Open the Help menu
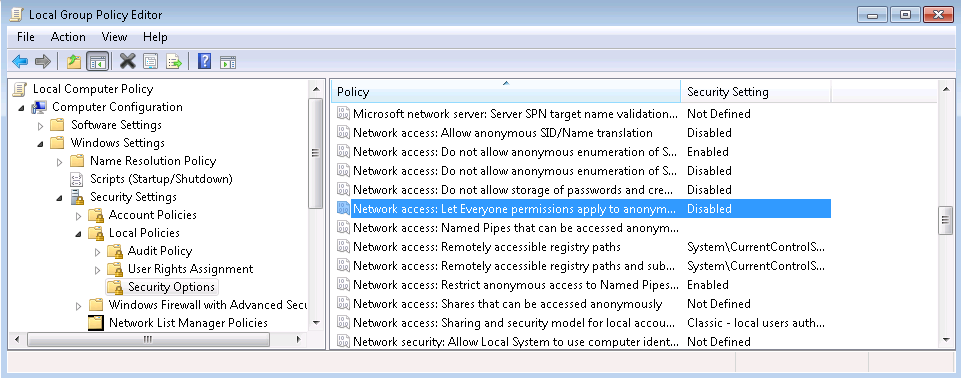Viewport: 961px width, 378px height. pos(155,37)
